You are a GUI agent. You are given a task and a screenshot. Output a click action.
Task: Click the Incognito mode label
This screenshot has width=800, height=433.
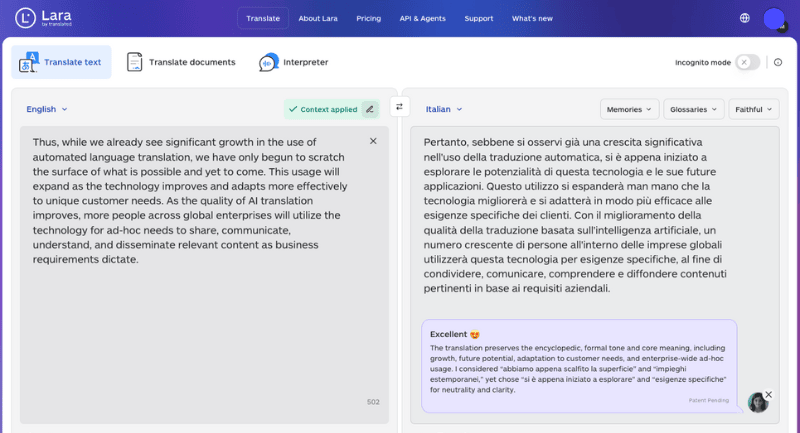703,62
